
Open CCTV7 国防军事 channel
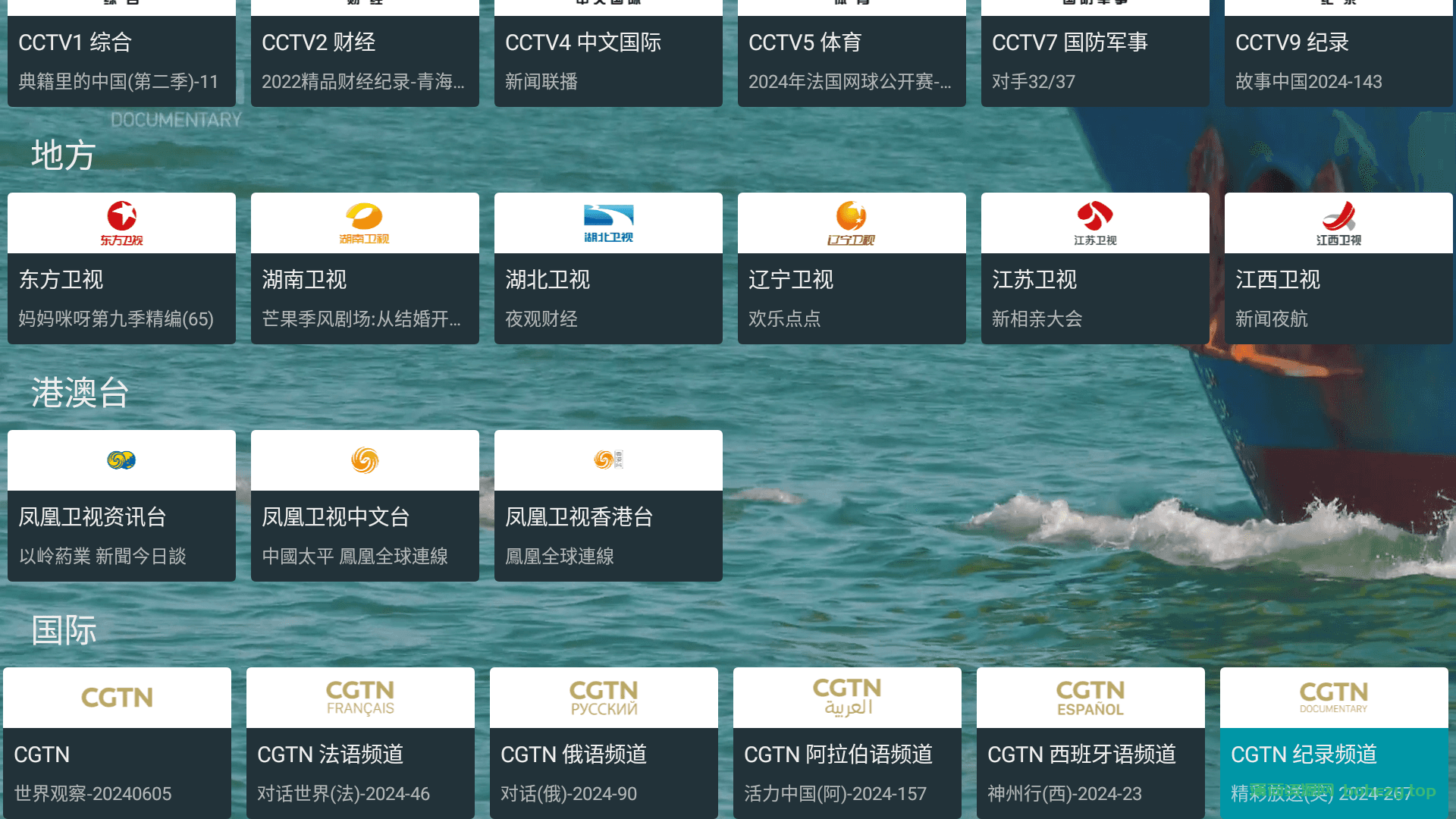click(x=1095, y=53)
